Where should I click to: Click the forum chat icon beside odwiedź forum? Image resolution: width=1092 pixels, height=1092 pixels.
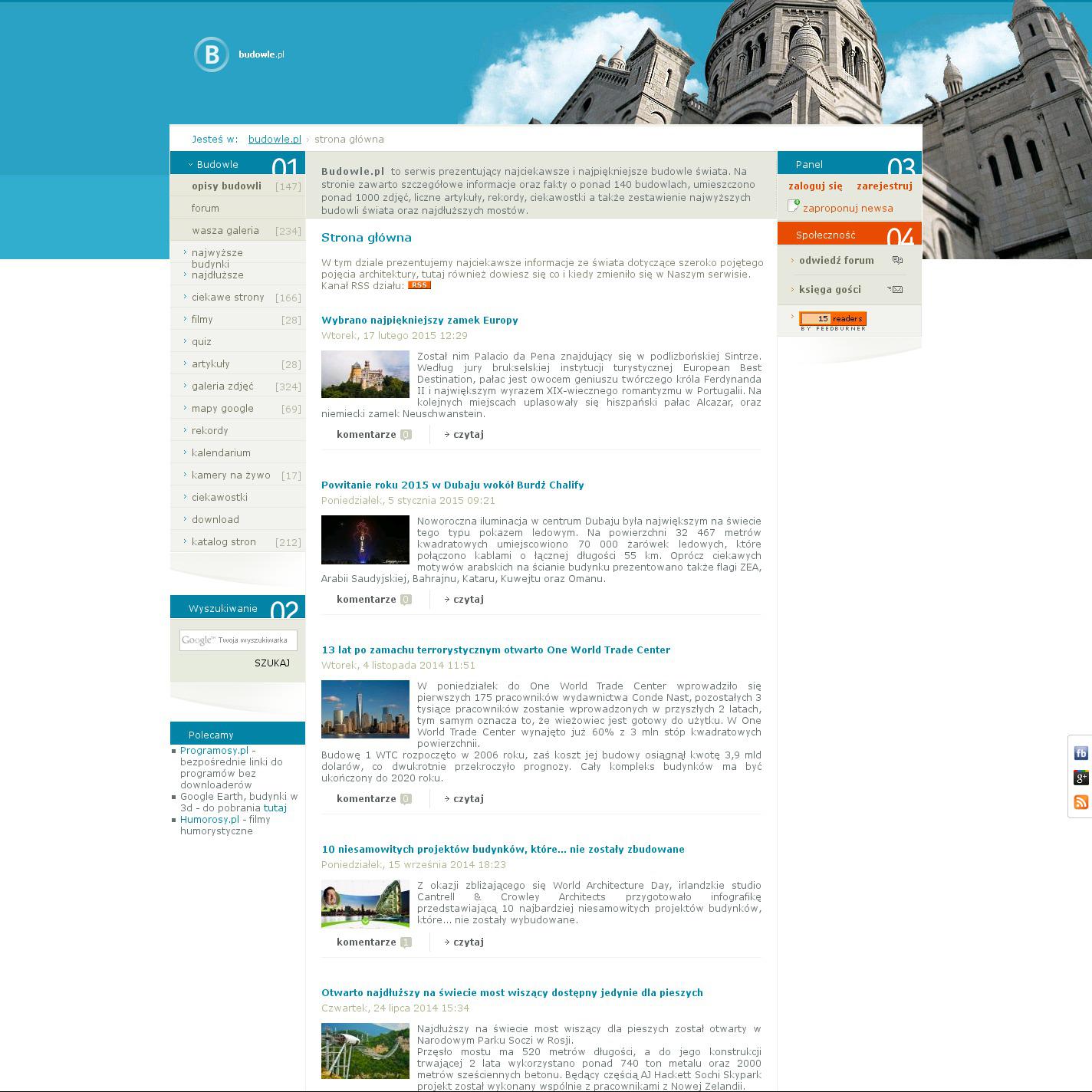[x=897, y=261]
